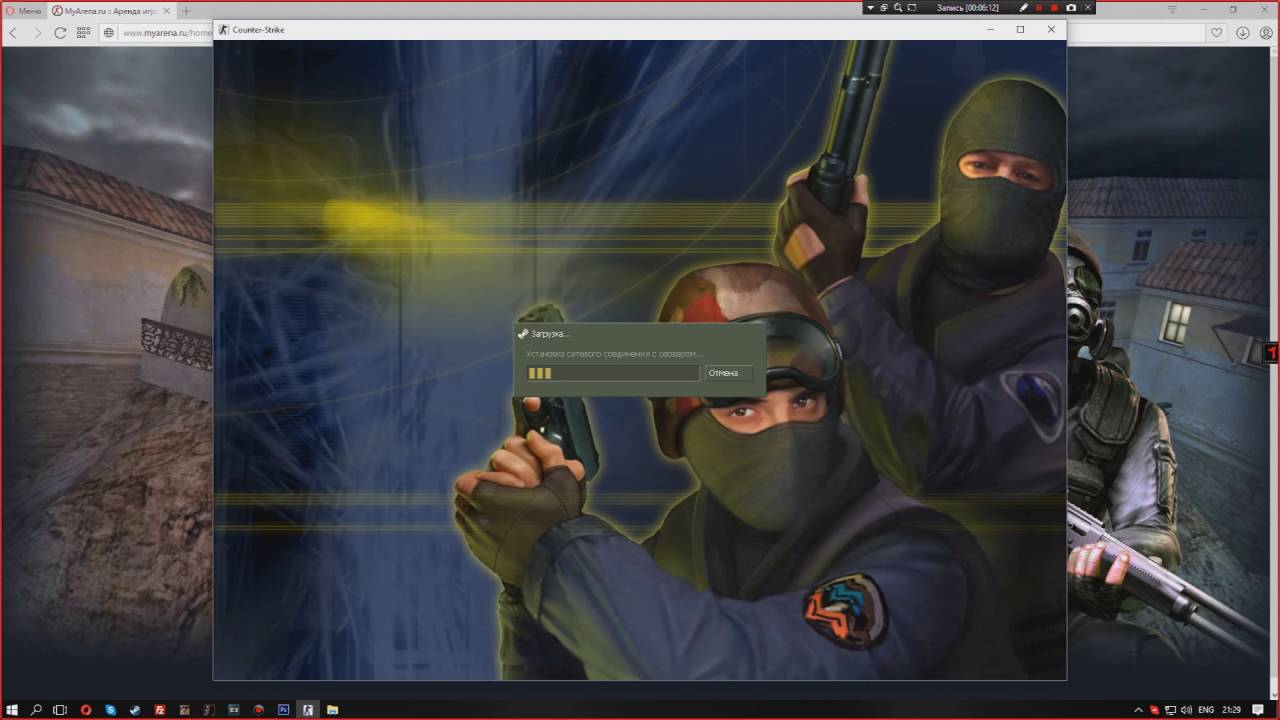Open FileZilla from the taskbar
This screenshot has width=1280, height=720.
pyautogui.click(x=160, y=710)
